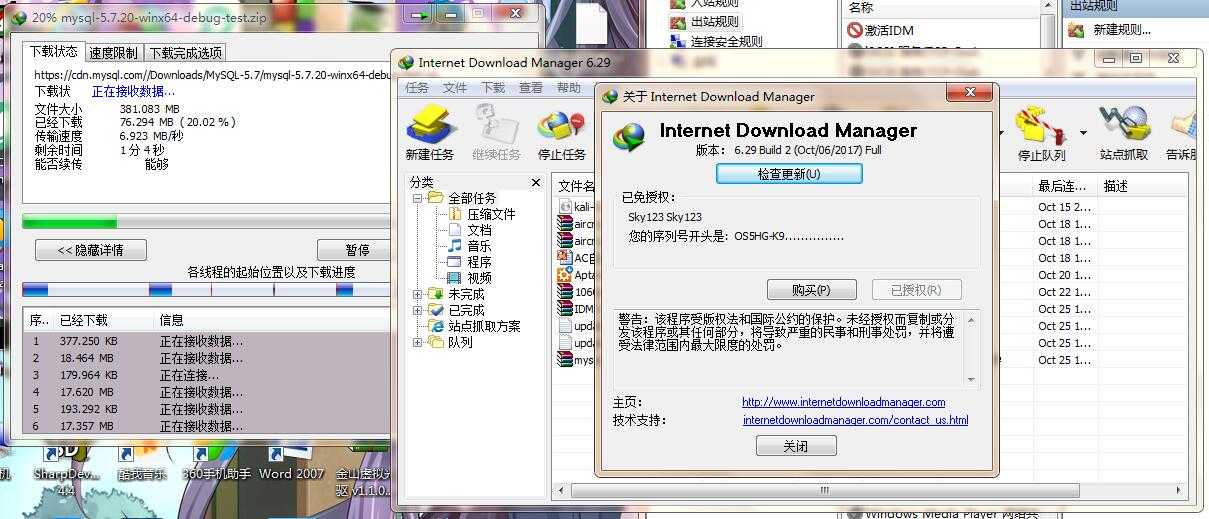Screen dimensions: 1209x519
Task: Open the contact_us.html support link
Action: [x=855, y=420]
